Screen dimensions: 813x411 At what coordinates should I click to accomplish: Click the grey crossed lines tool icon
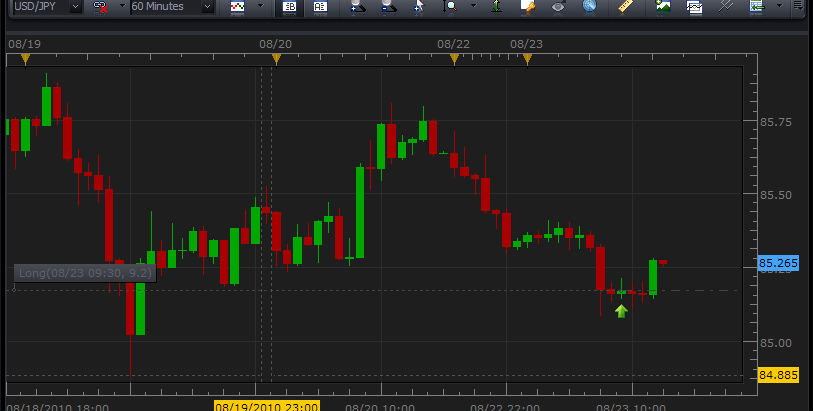click(726, 6)
